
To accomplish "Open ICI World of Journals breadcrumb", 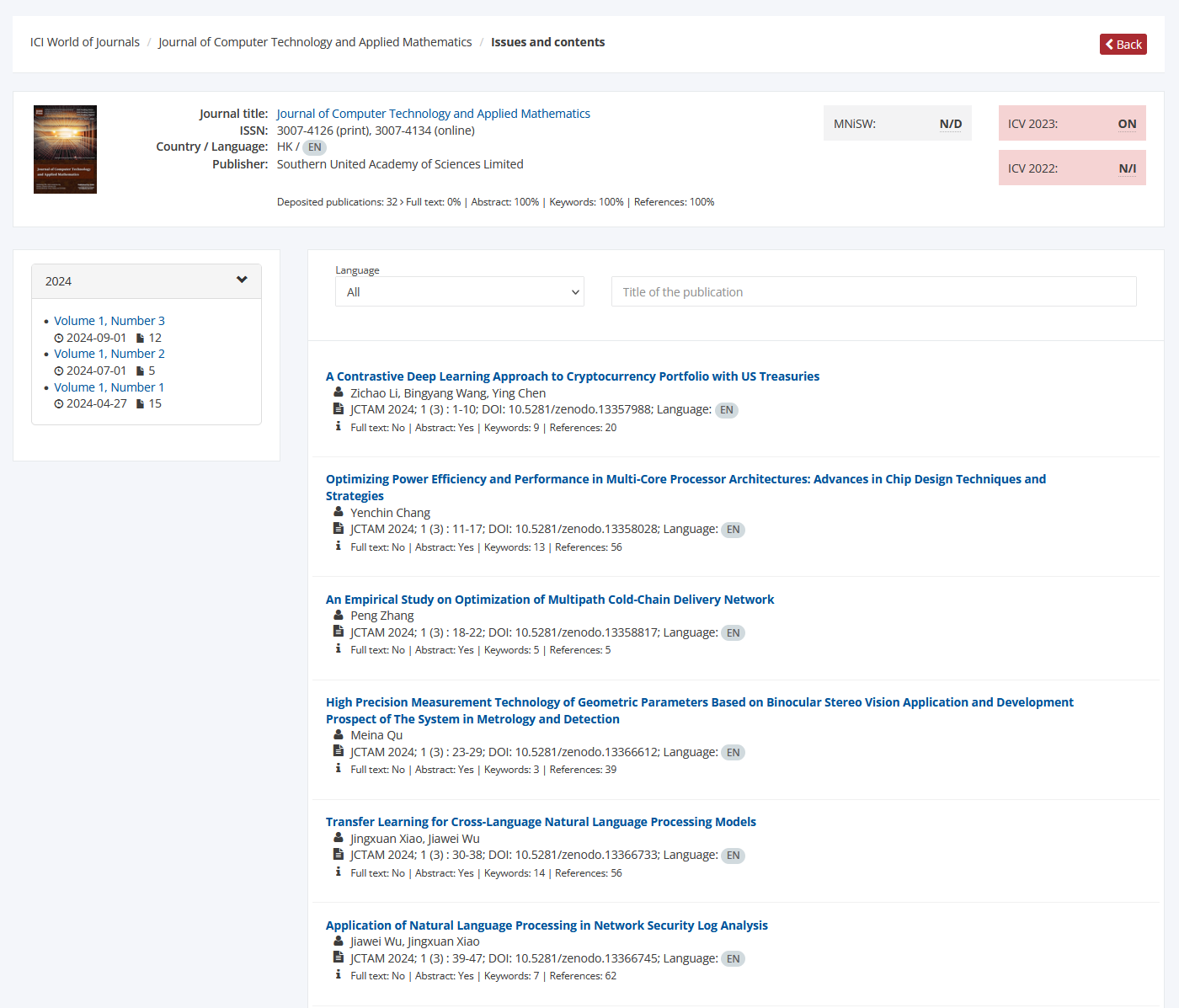I will click(x=85, y=42).
